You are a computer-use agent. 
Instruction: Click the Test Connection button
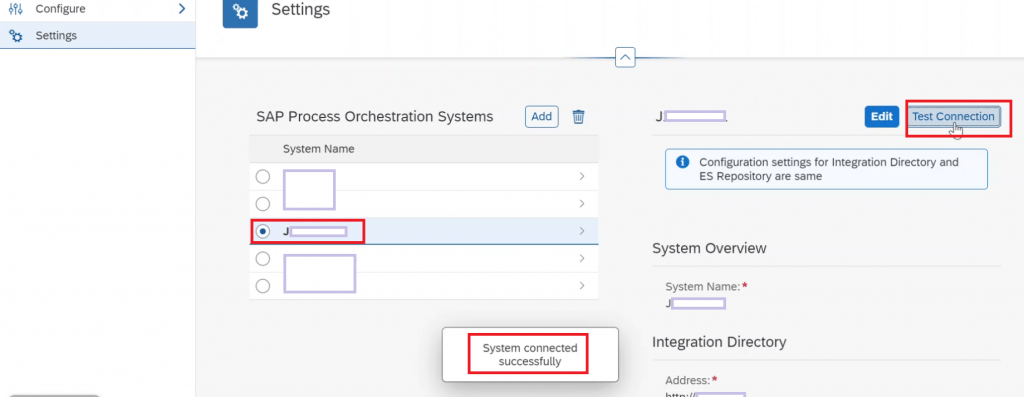[x=953, y=117]
